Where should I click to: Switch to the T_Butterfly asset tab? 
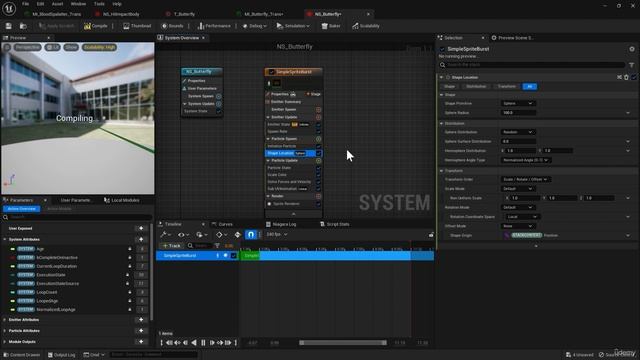pos(184,14)
